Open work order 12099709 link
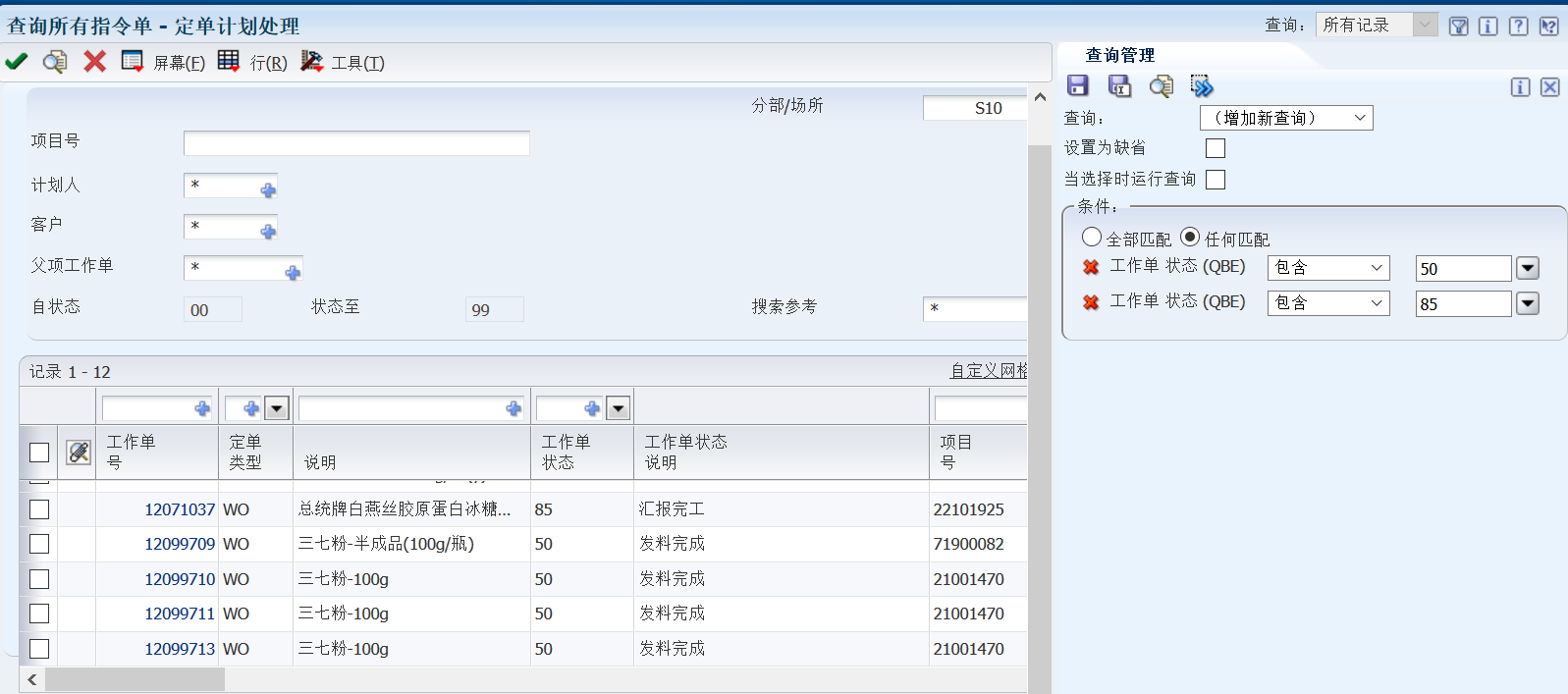1568x694 pixels. click(180, 544)
